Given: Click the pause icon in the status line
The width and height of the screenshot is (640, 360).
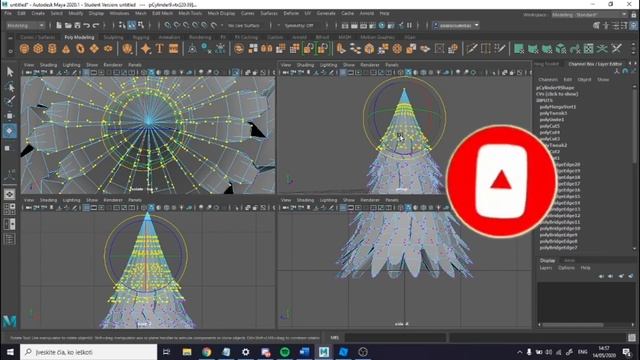Looking at the screenshot, I should (x=409, y=25).
